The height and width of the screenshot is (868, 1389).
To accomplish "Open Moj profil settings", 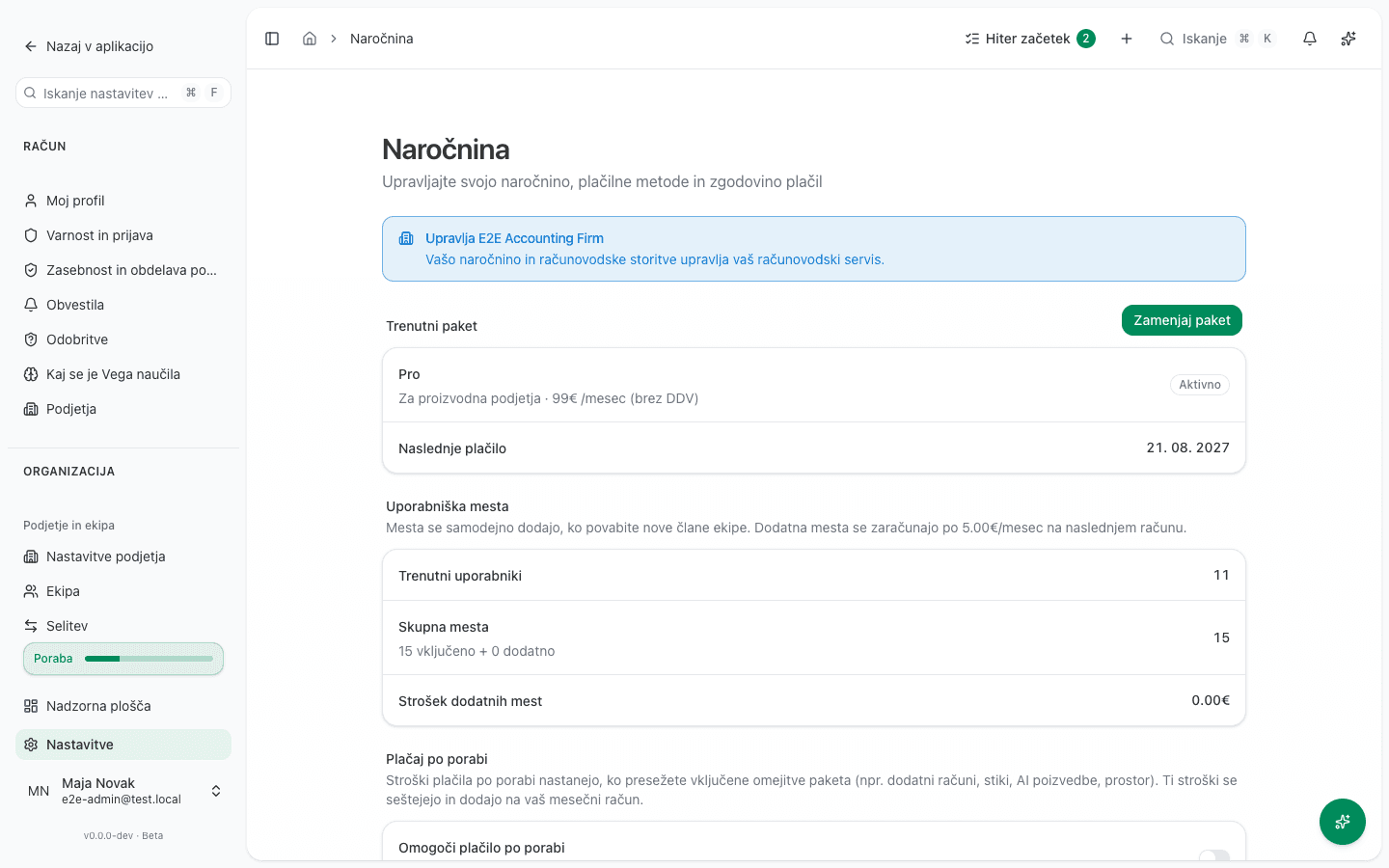I will (123, 201).
